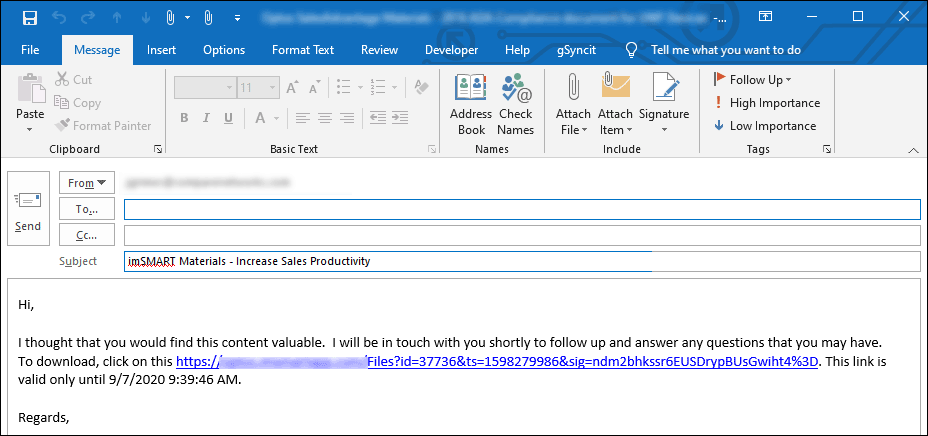Click the To... button

[x=87, y=209]
